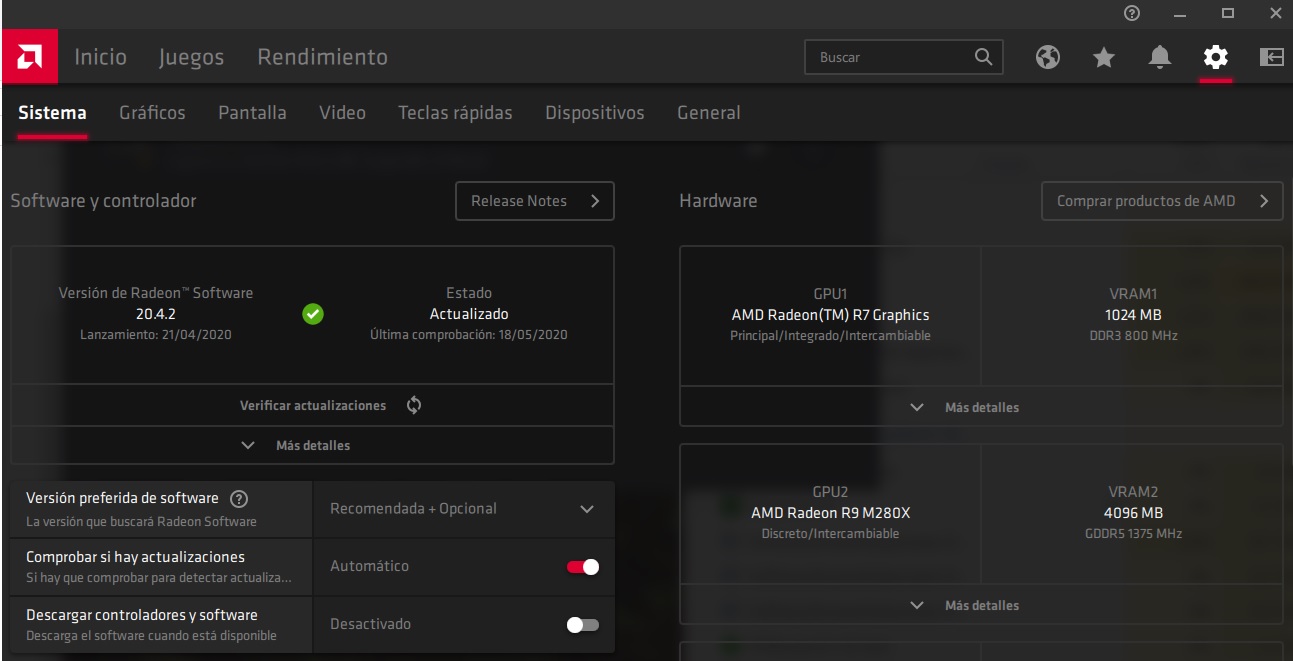Open the web browser globe icon
Viewport: 1293px width, 661px height.
click(1047, 57)
